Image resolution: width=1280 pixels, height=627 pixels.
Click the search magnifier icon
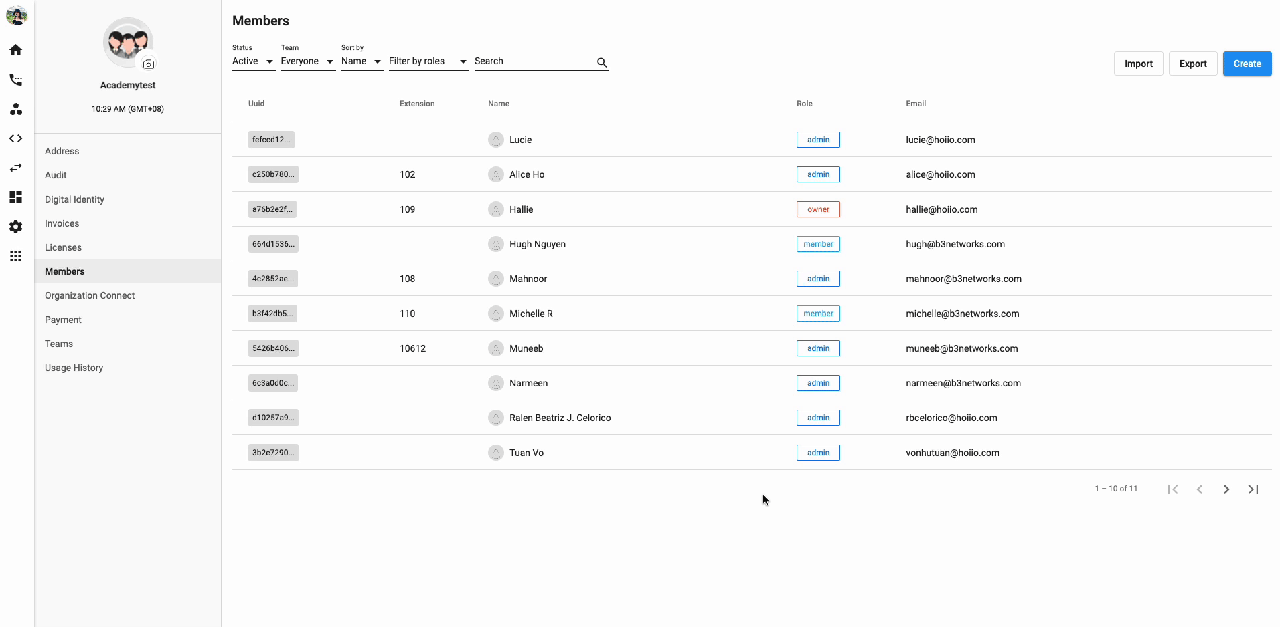[x=602, y=62]
